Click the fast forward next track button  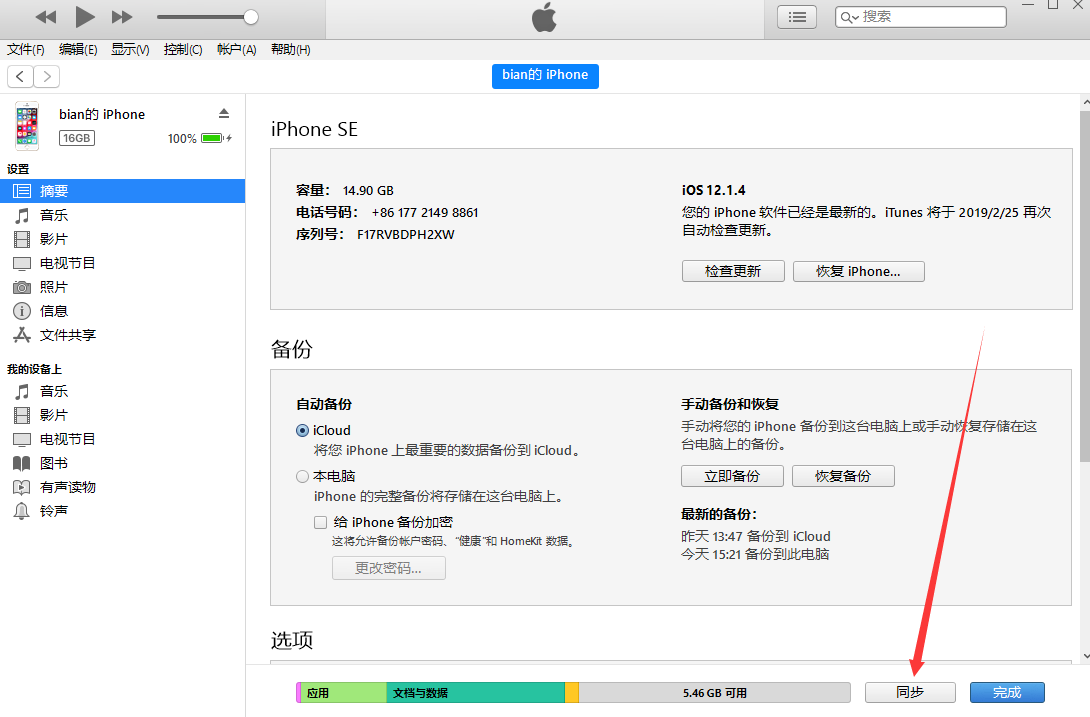[122, 17]
